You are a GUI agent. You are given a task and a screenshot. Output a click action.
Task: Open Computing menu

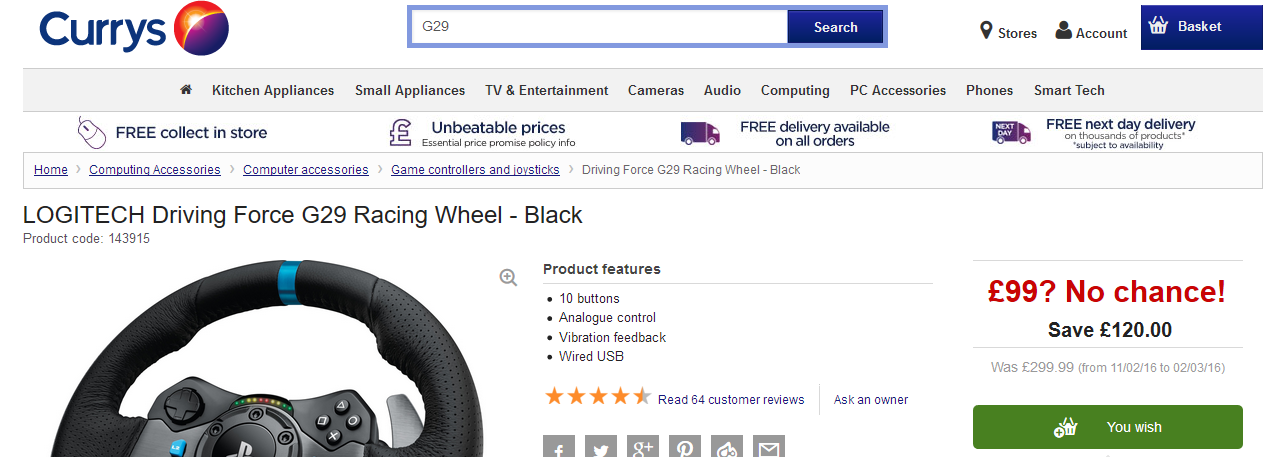click(x=795, y=90)
